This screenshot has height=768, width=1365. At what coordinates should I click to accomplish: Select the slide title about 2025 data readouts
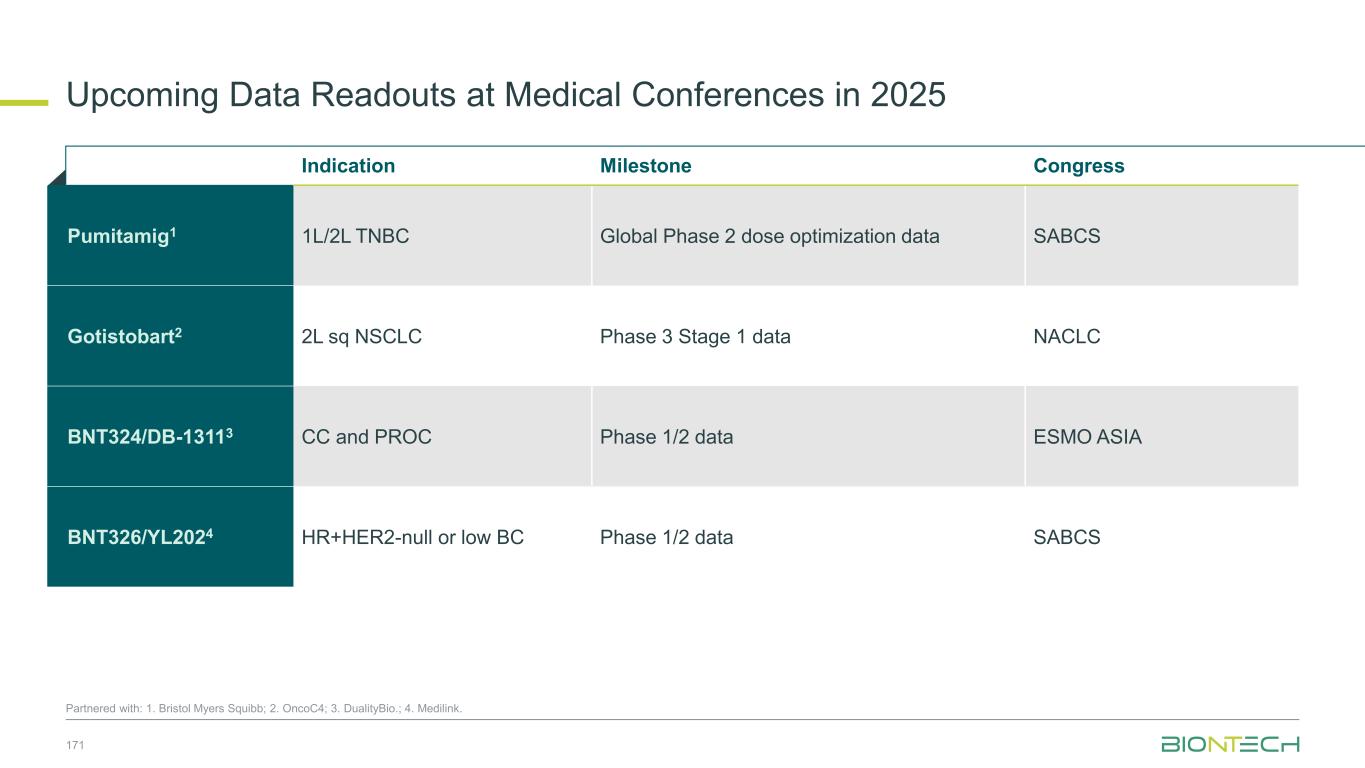click(505, 95)
